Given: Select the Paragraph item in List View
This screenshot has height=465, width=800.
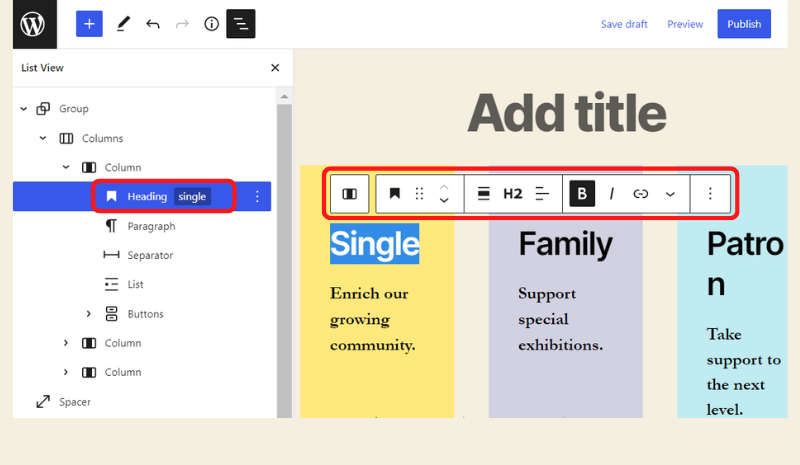Looking at the screenshot, I should [x=150, y=226].
